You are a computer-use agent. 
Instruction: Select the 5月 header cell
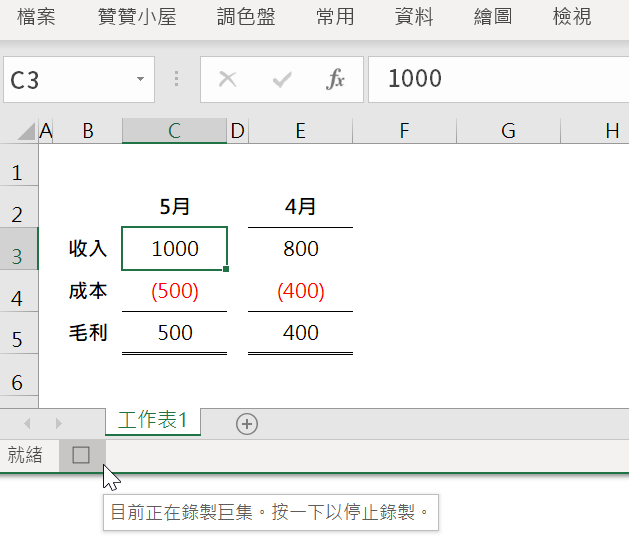(174, 207)
